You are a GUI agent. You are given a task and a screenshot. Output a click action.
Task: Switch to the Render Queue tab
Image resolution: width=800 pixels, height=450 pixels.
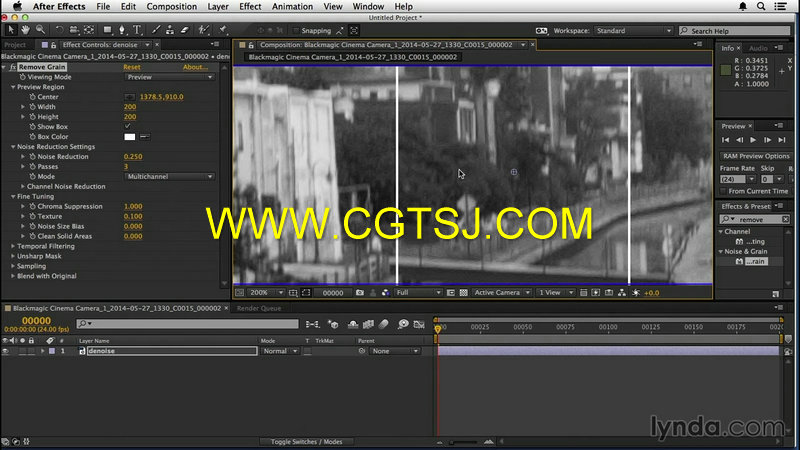[x=259, y=308]
